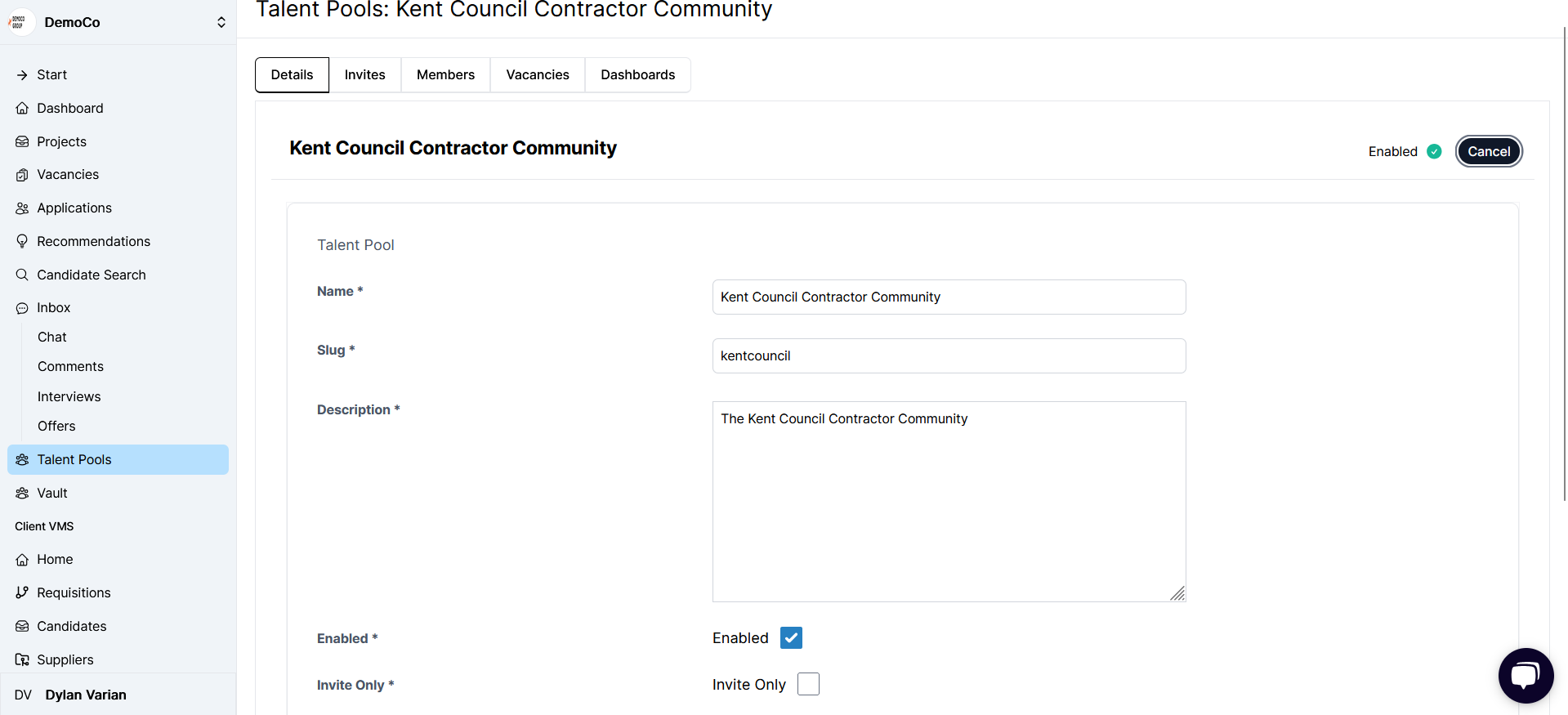Click the Applications people icon
The image size is (1568, 715).
tap(22, 208)
